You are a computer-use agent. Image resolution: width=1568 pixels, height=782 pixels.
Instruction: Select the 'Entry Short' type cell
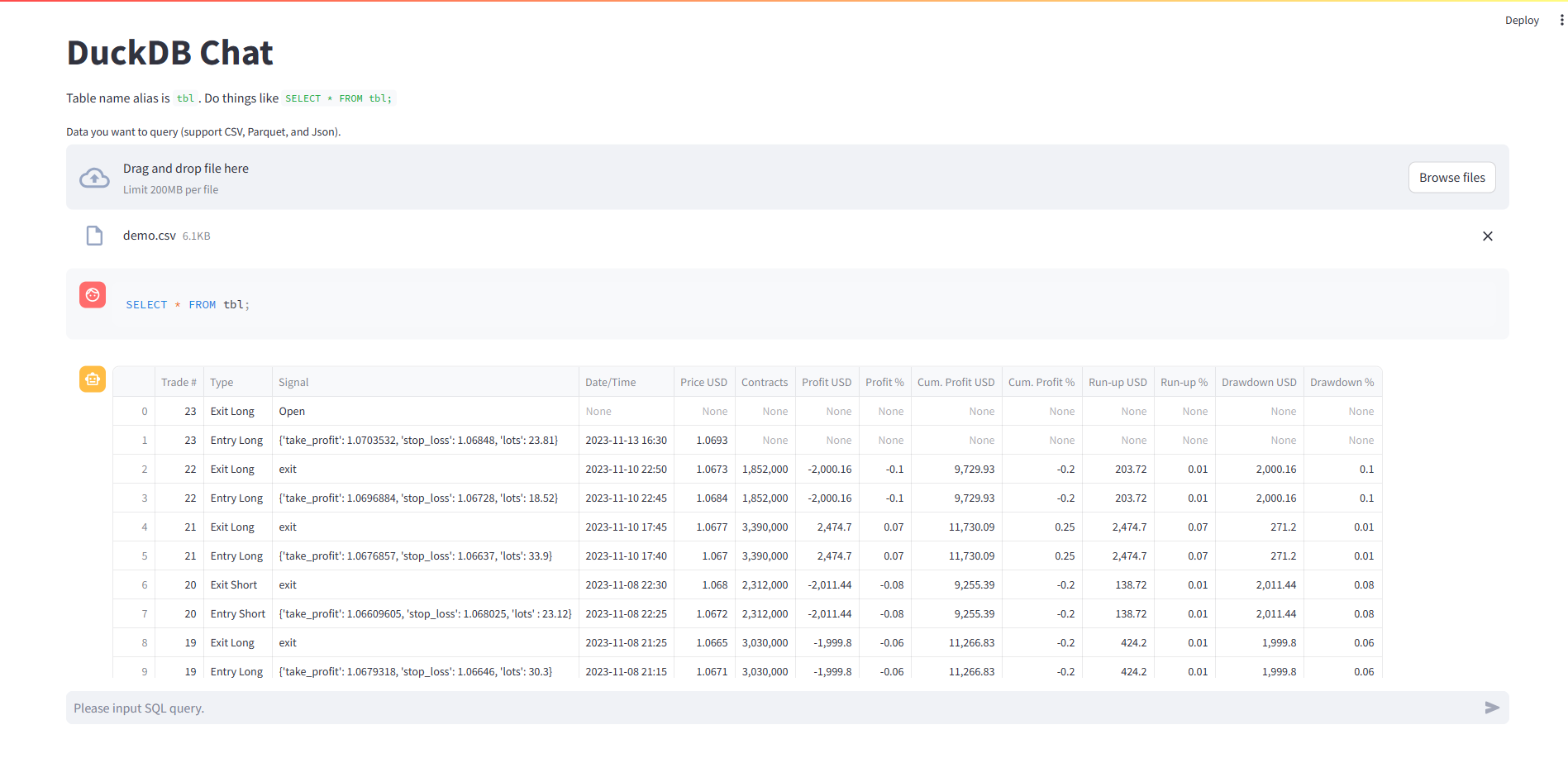(238, 613)
